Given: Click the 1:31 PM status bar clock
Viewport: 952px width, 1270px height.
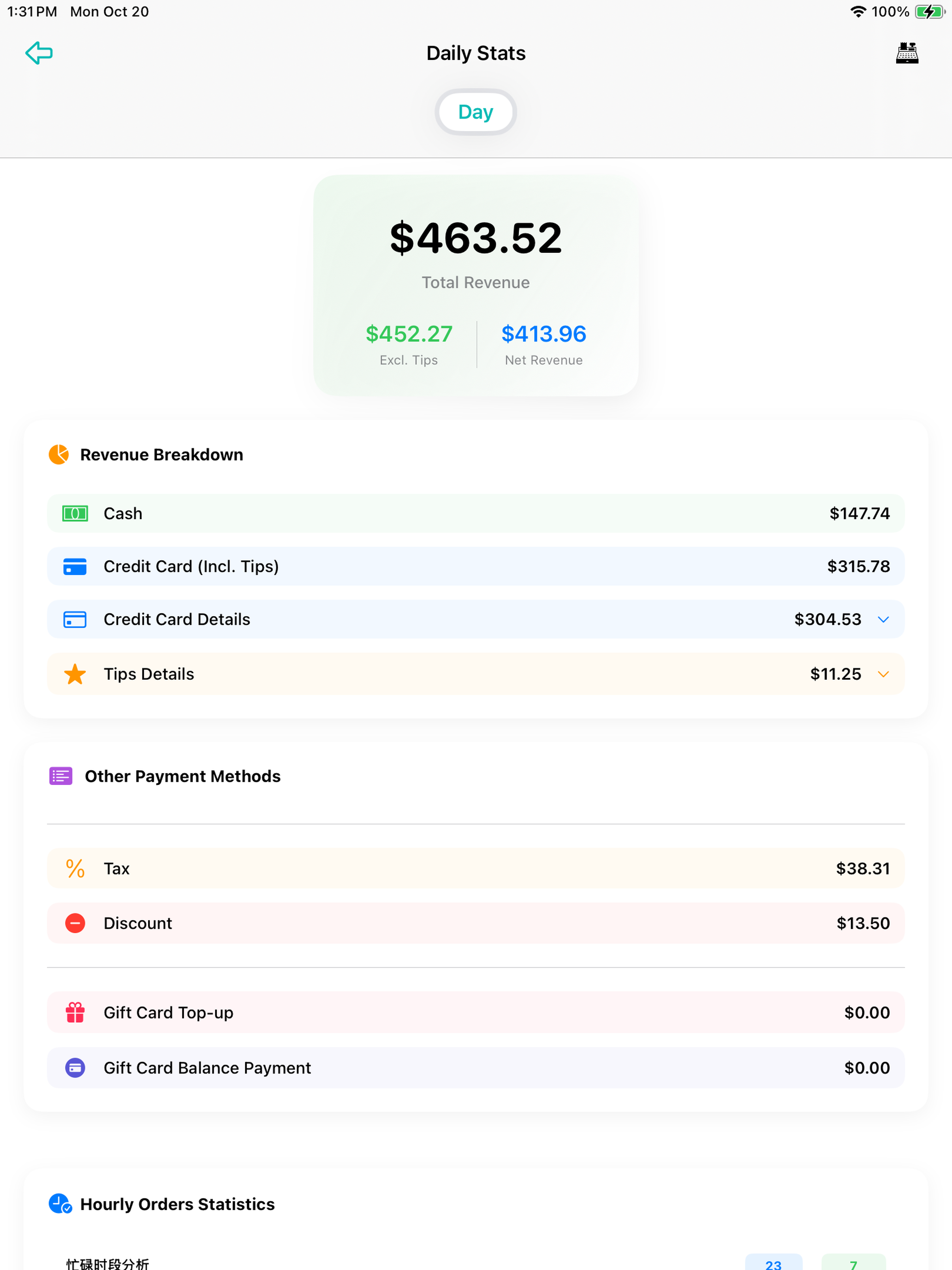Looking at the screenshot, I should pyautogui.click(x=32, y=12).
